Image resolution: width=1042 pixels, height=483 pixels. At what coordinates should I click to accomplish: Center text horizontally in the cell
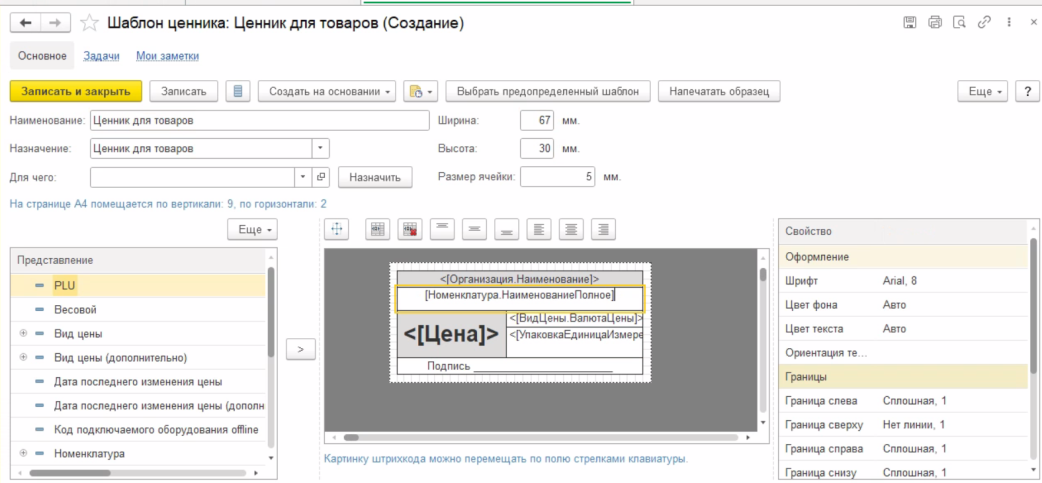pyautogui.click(x=570, y=229)
